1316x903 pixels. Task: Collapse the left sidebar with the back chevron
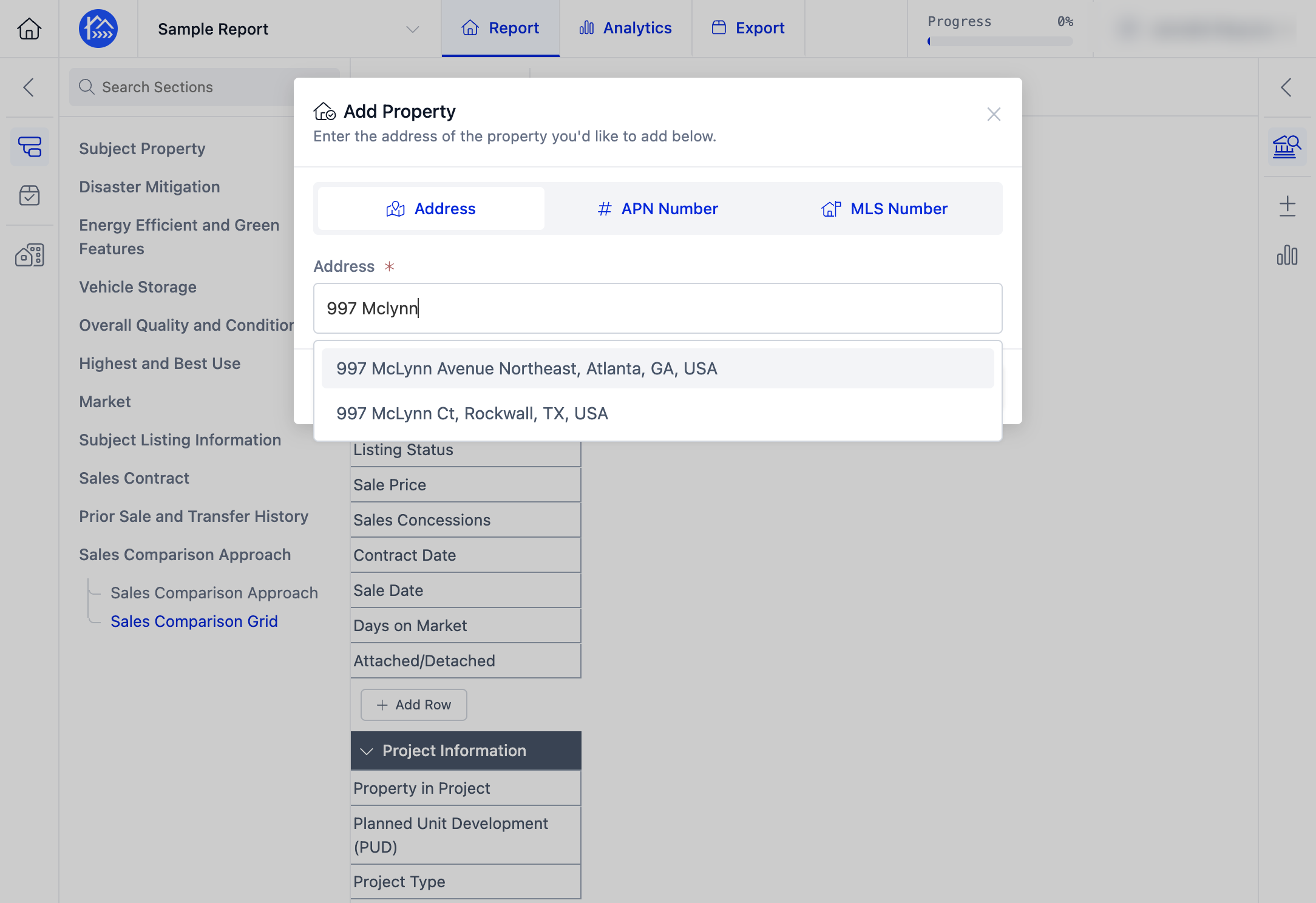pyautogui.click(x=29, y=87)
